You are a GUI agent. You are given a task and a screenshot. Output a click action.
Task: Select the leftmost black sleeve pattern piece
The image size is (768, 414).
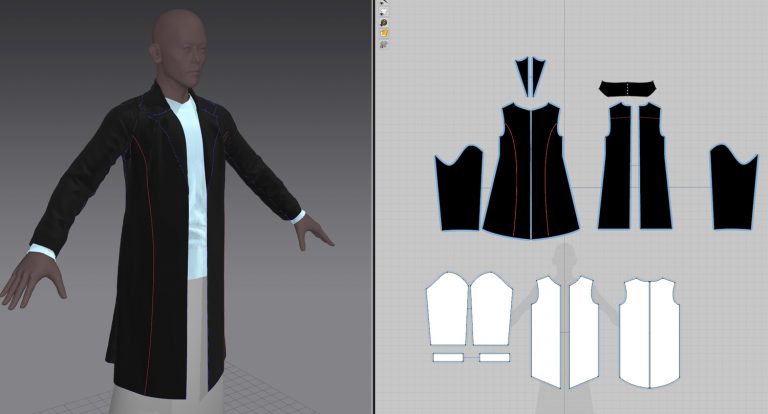click(x=459, y=190)
